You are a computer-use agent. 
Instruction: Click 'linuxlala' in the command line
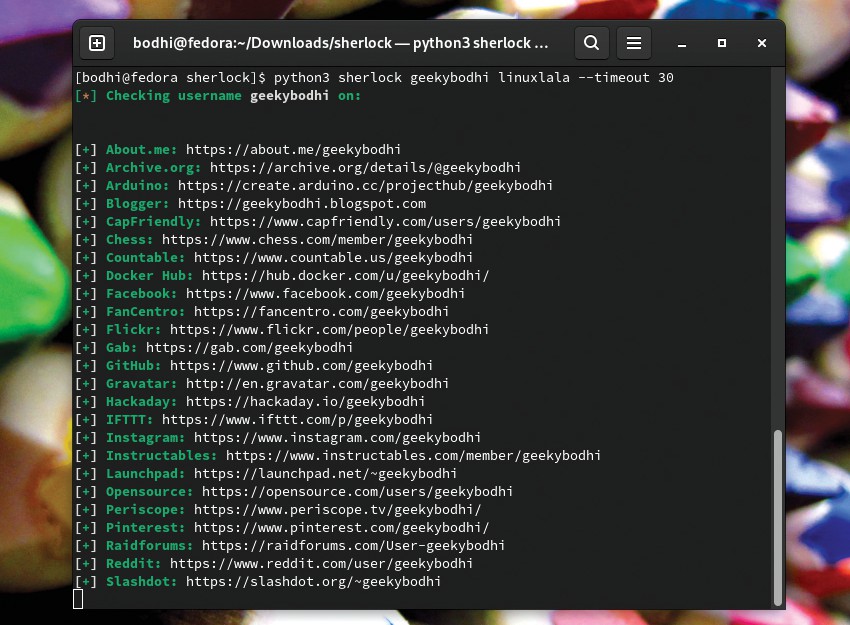coord(534,78)
